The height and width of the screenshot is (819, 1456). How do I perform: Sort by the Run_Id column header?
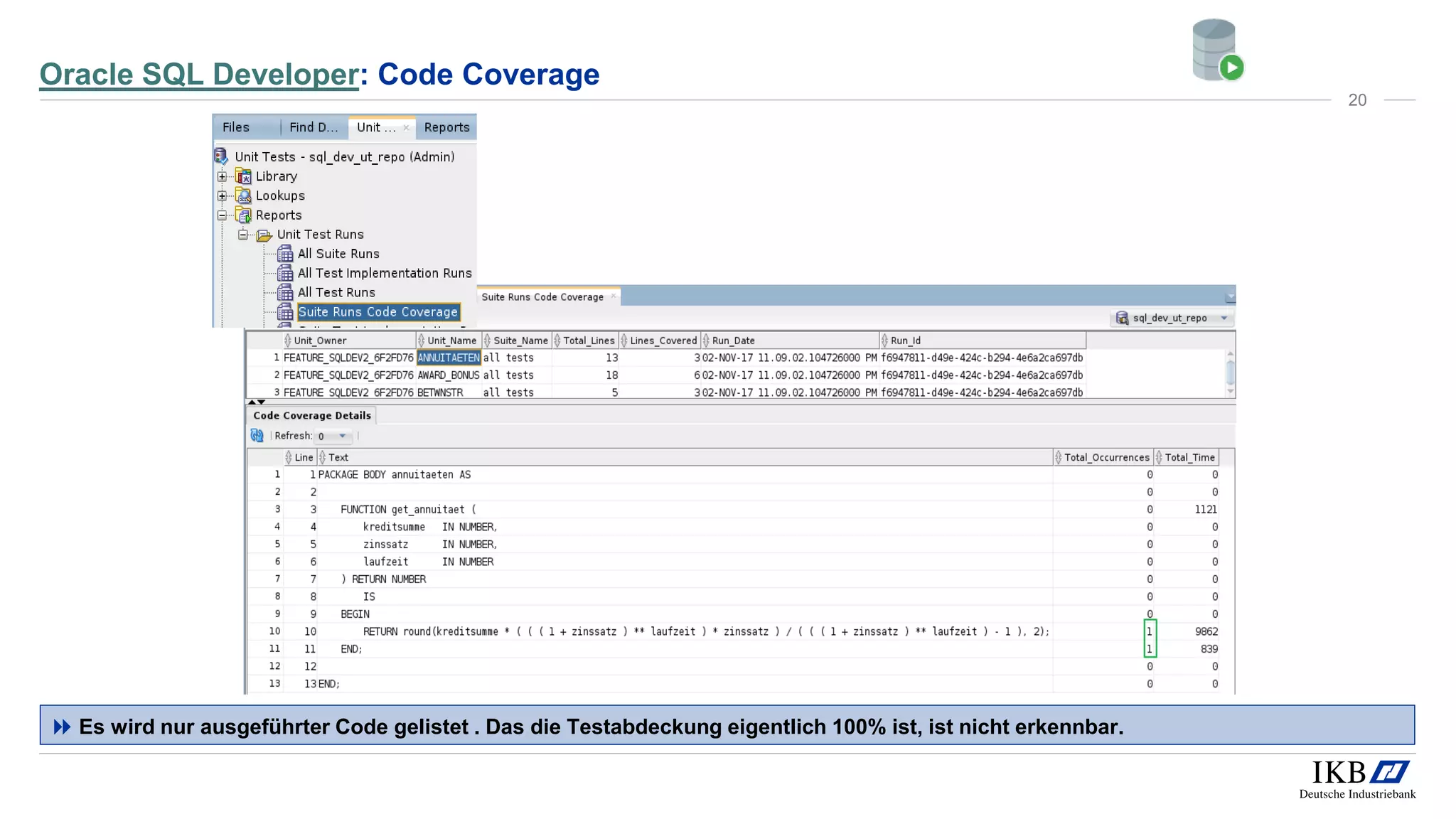click(983, 341)
